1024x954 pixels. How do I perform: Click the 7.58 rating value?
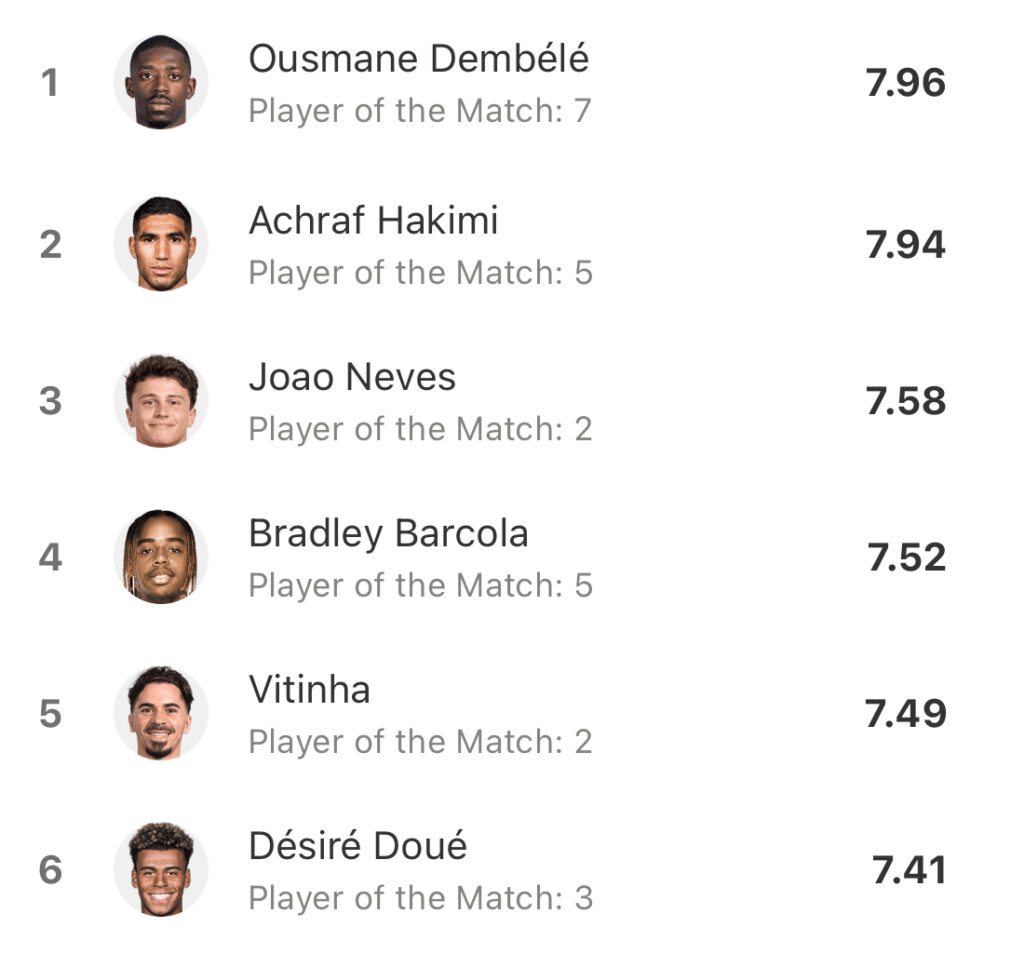(906, 401)
